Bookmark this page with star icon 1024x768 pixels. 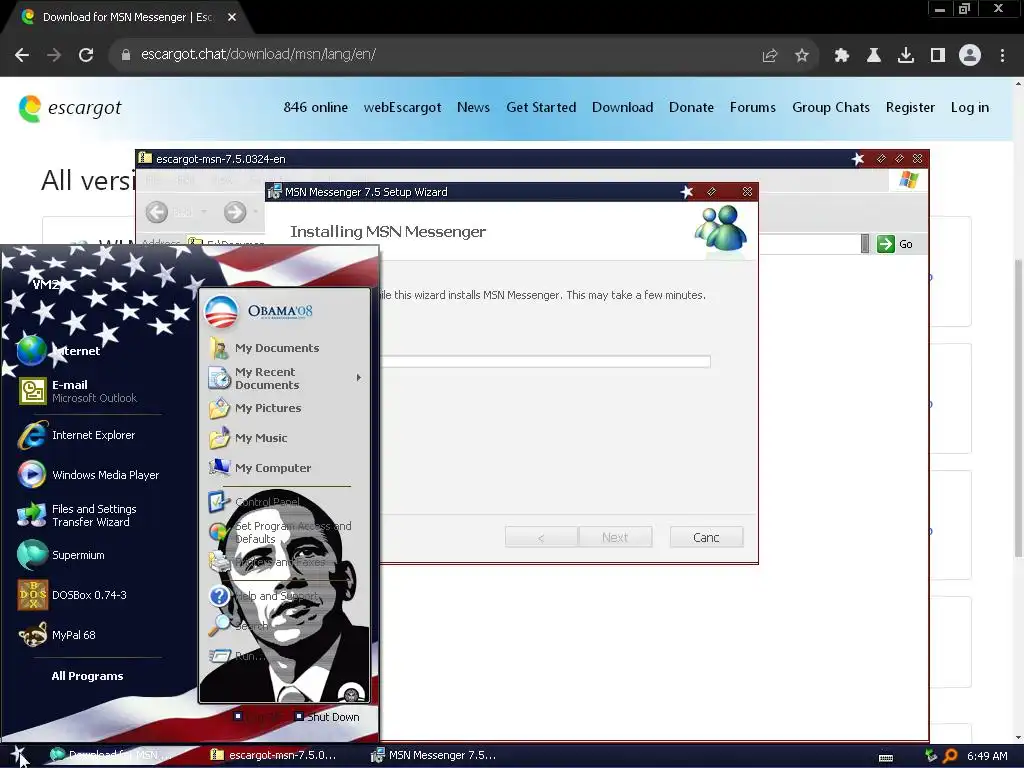point(802,56)
